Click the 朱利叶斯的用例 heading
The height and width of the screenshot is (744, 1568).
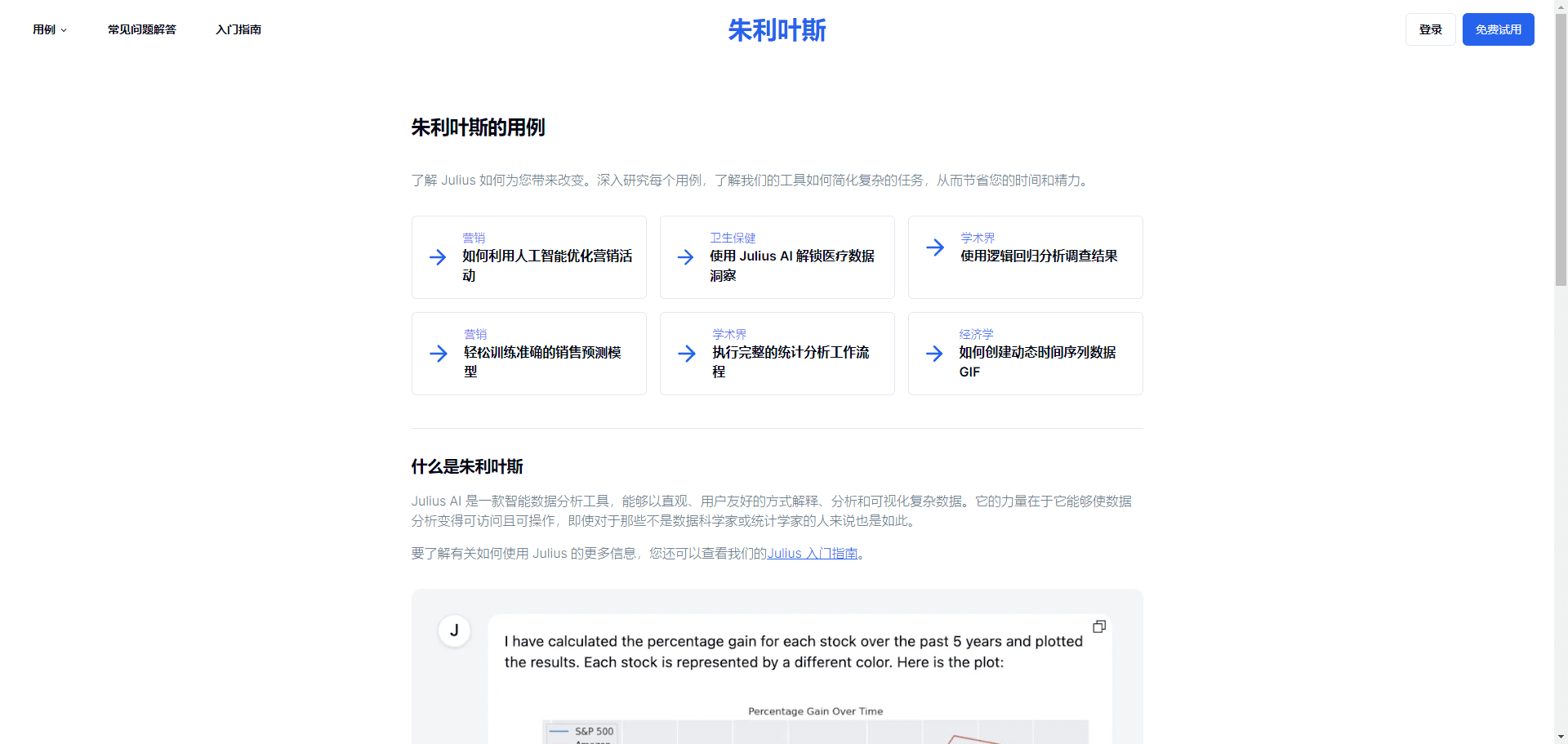coord(478,127)
